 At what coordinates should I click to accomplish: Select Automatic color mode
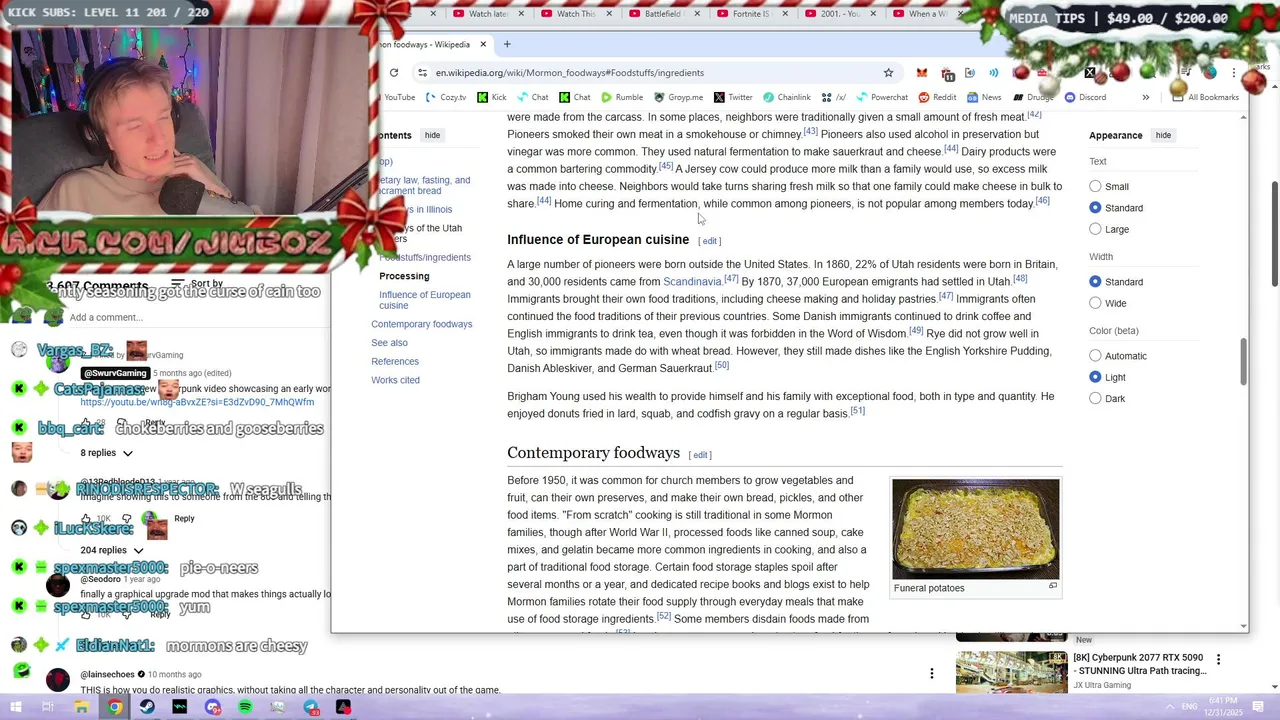tap(1095, 356)
